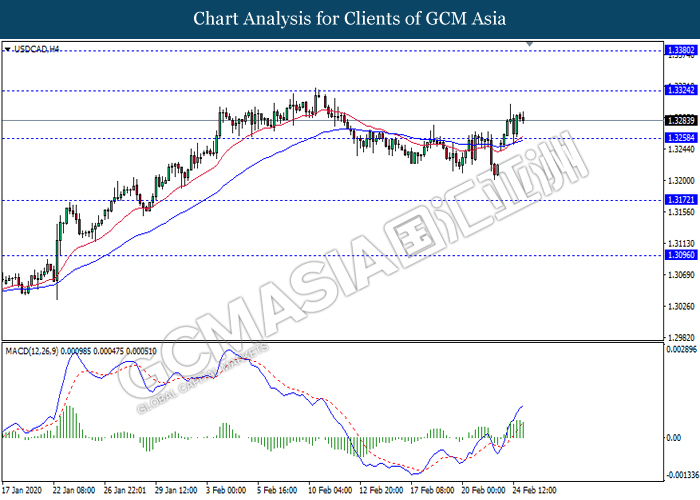Click the 1.32440 price axis value
Viewport: 700px width, 500px height.
[681, 149]
